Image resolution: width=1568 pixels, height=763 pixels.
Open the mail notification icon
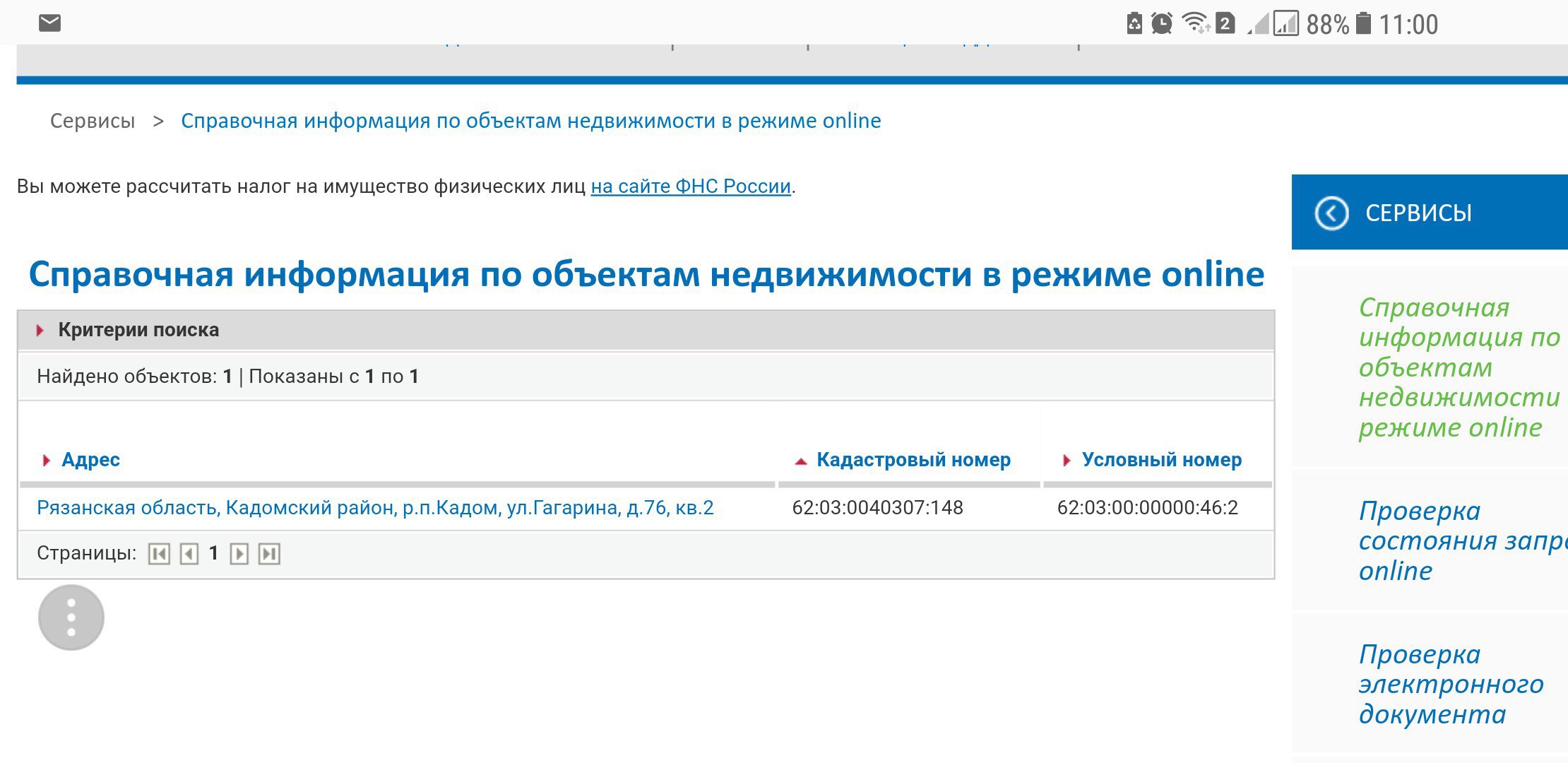pyautogui.click(x=49, y=23)
